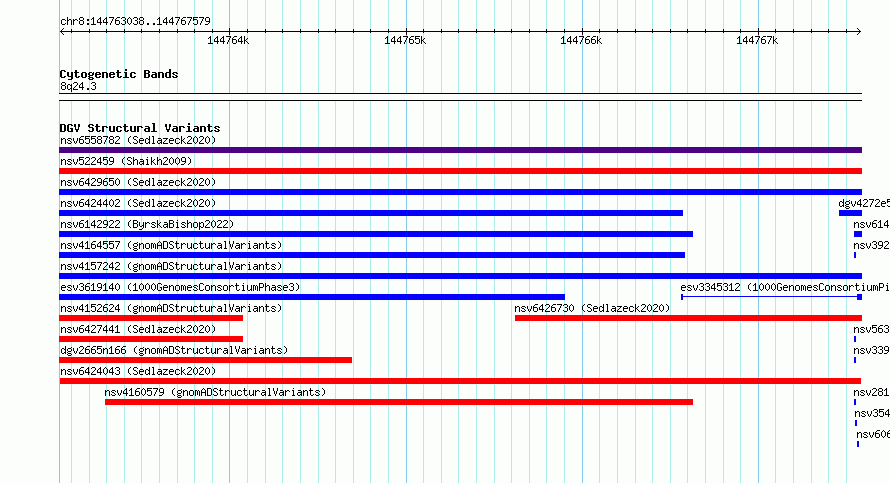This screenshot has width=890, height=483.
Task: Click the DGV Structural Variants track title
Action: pos(140,128)
